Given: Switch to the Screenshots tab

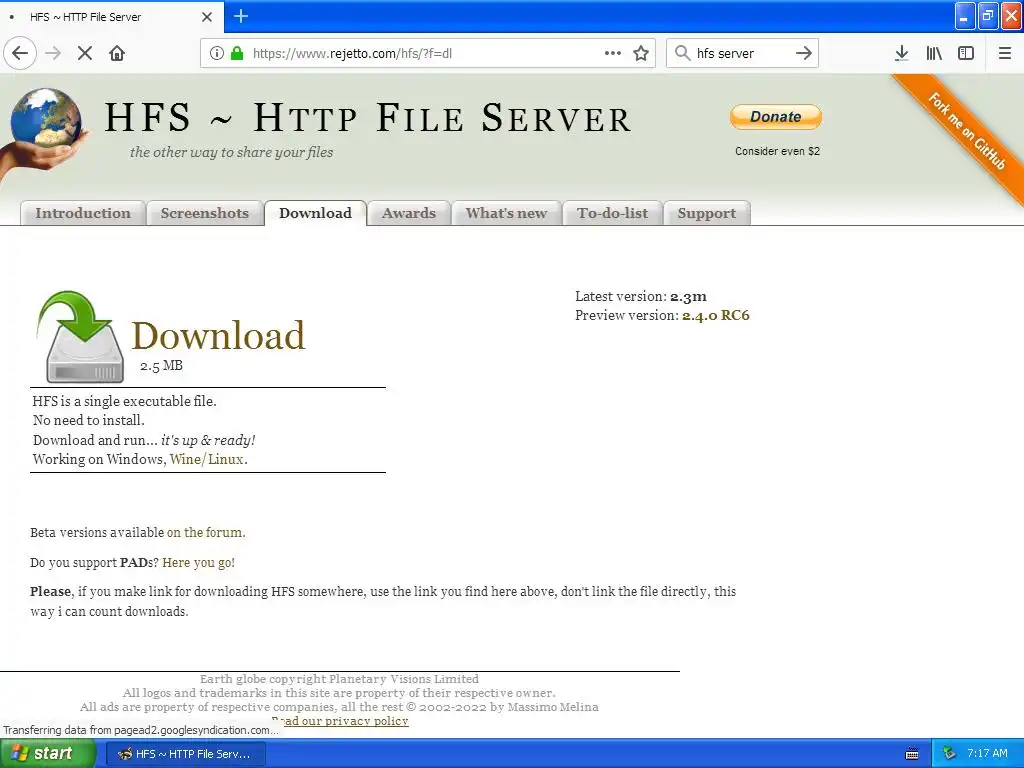Looking at the screenshot, I should tap(204, 213).
